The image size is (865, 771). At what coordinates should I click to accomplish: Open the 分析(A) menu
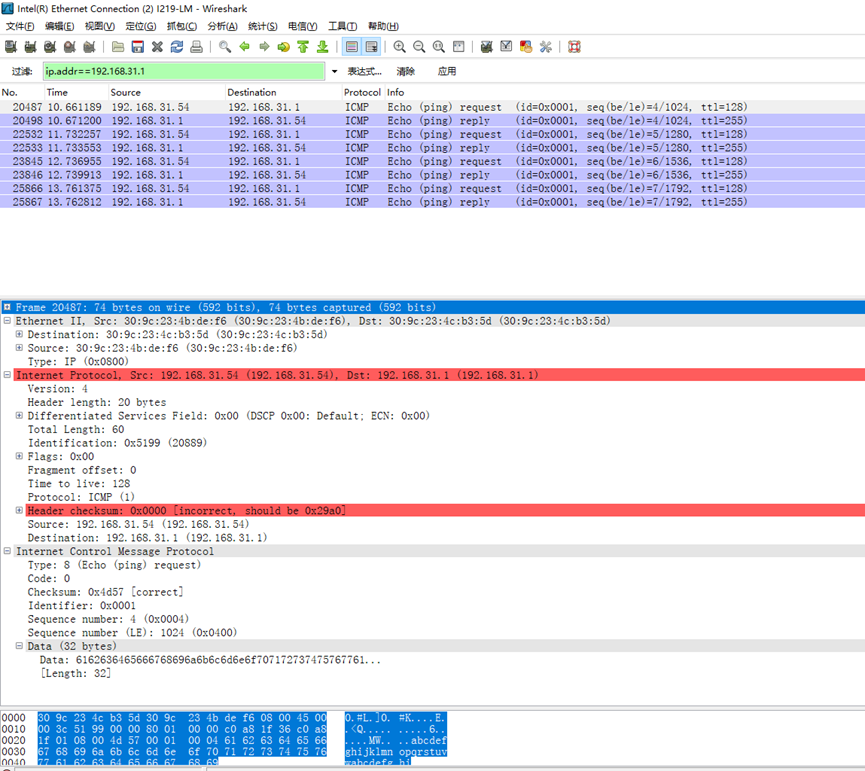(x=222, y=26)
